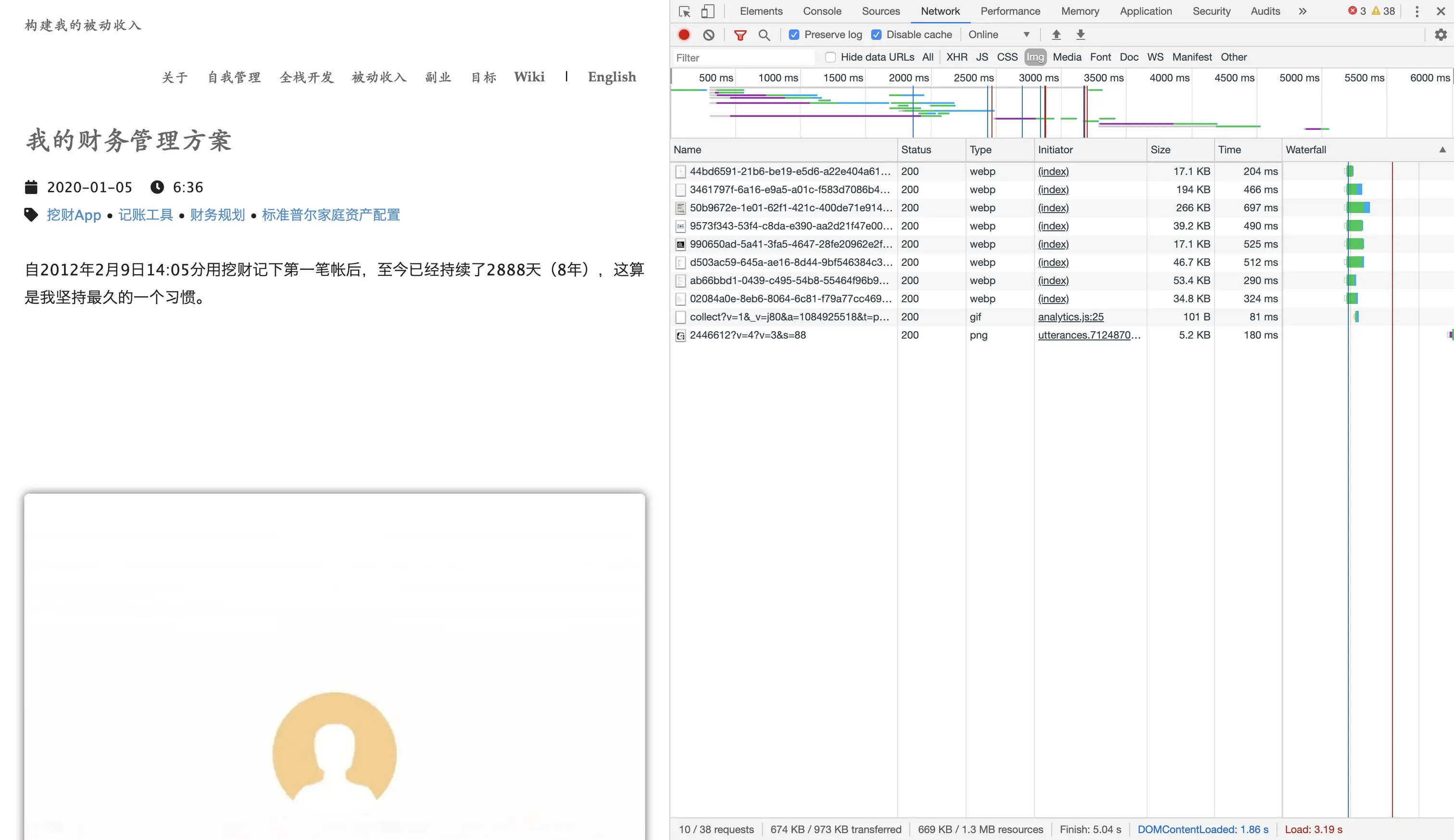
Task: Open the analytics.js:25 initiator link
Action: click(1070, 317)
